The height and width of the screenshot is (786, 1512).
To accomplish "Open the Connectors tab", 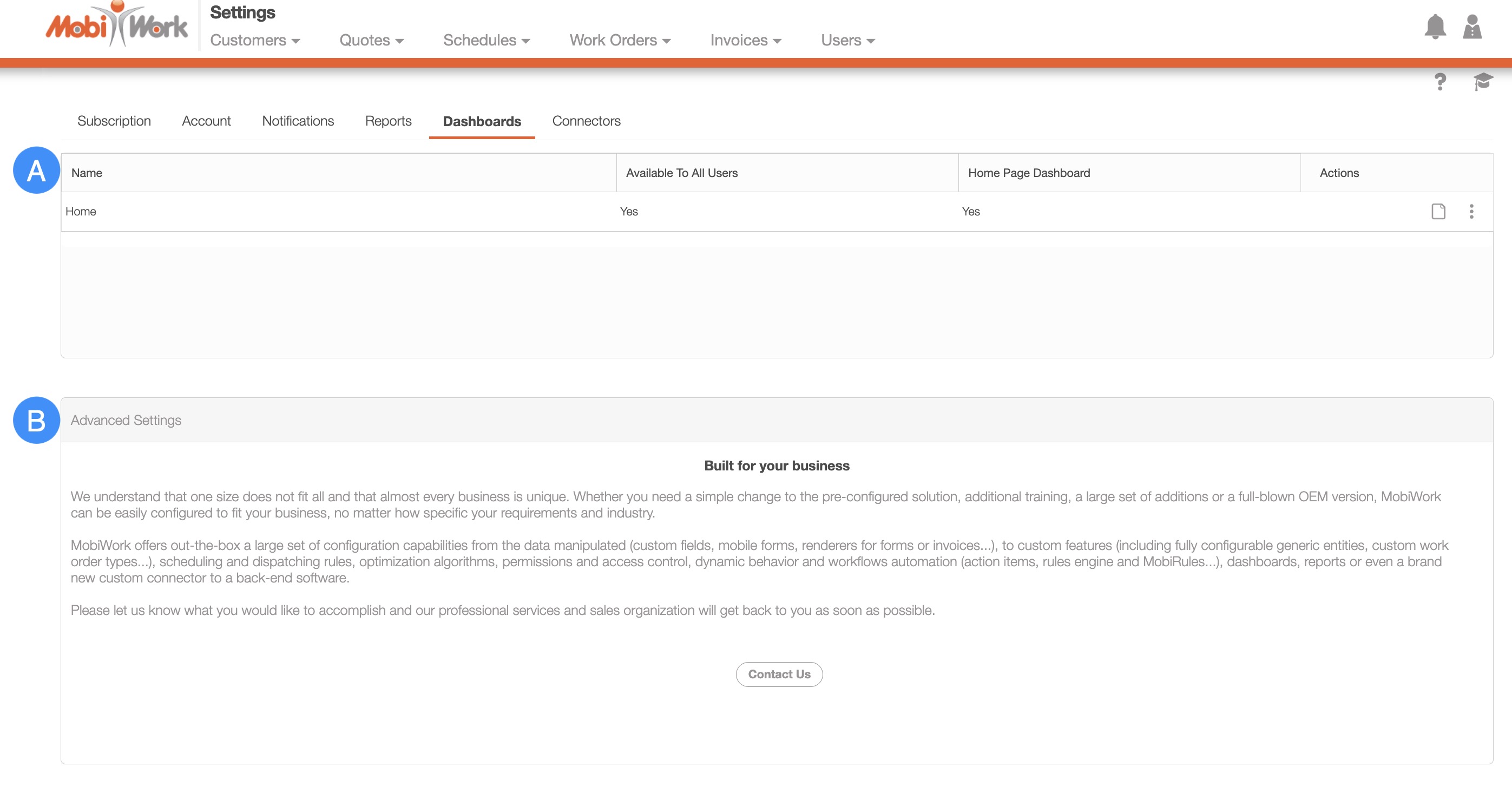I will (x=586, y=121).
